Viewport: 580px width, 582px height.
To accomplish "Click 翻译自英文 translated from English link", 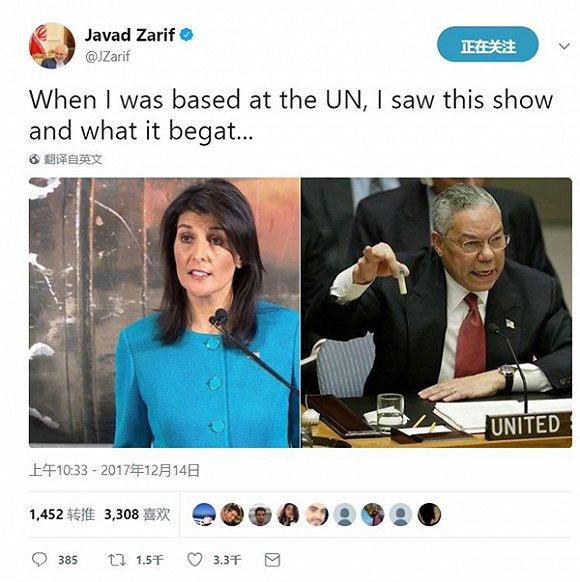I will tap(73, 159).
